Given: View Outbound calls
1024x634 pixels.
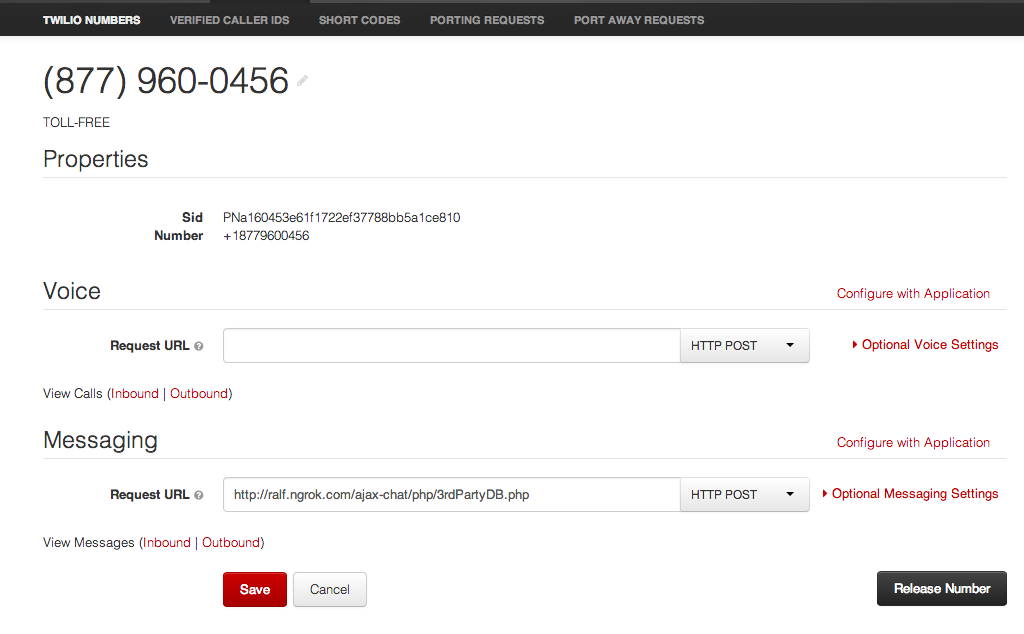Looking at the screenshot, I should pos(199,394).
